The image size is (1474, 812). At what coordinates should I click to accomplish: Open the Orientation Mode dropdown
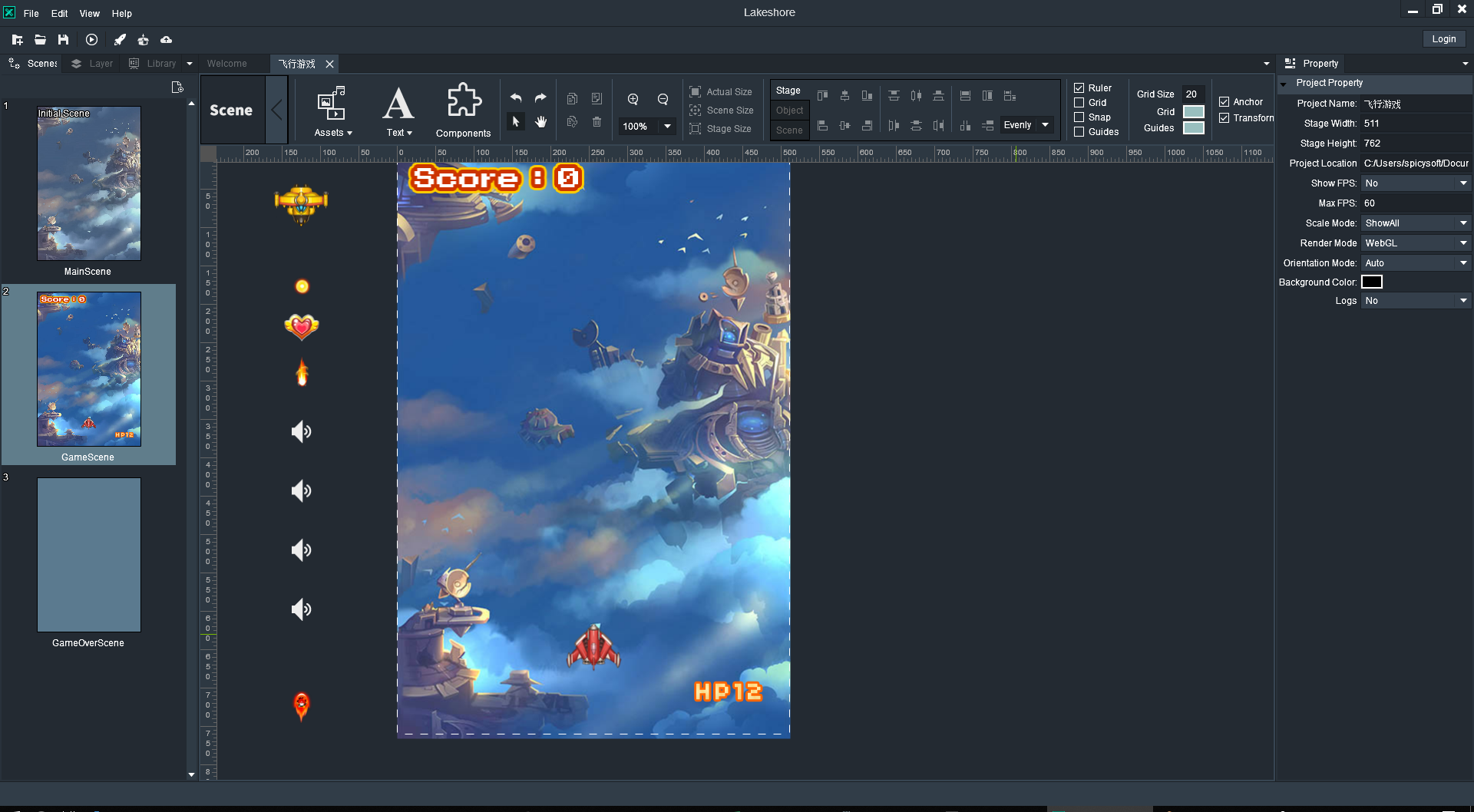coord(1416,262)
